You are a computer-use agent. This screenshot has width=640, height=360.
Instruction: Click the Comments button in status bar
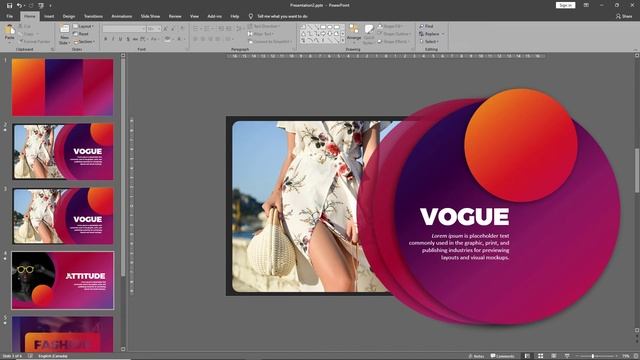tap(502, 356)
